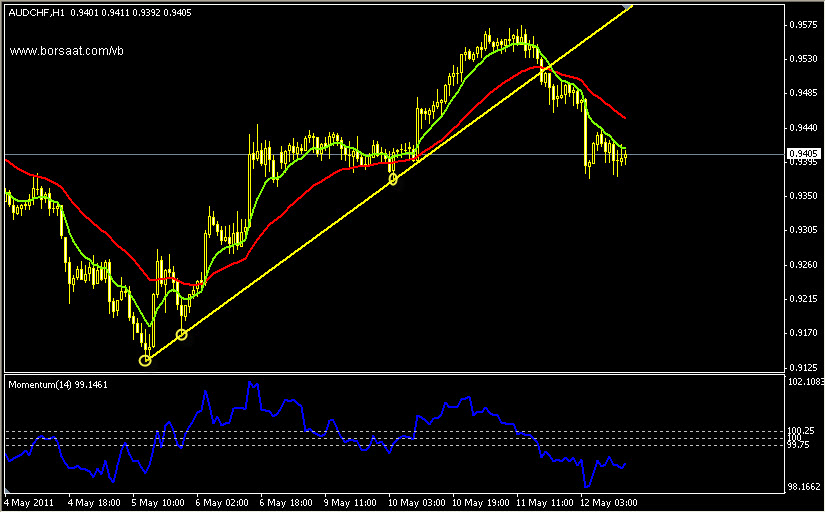Image resolution: width=826 pixels, height=513 pixels.
Task: Click the 0.9260 price scale label
Action: [x=803, y=265]
